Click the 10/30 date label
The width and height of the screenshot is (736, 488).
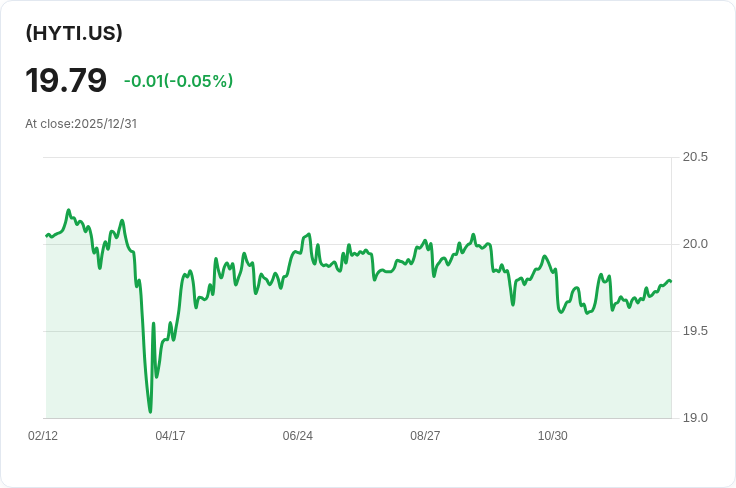553,436
